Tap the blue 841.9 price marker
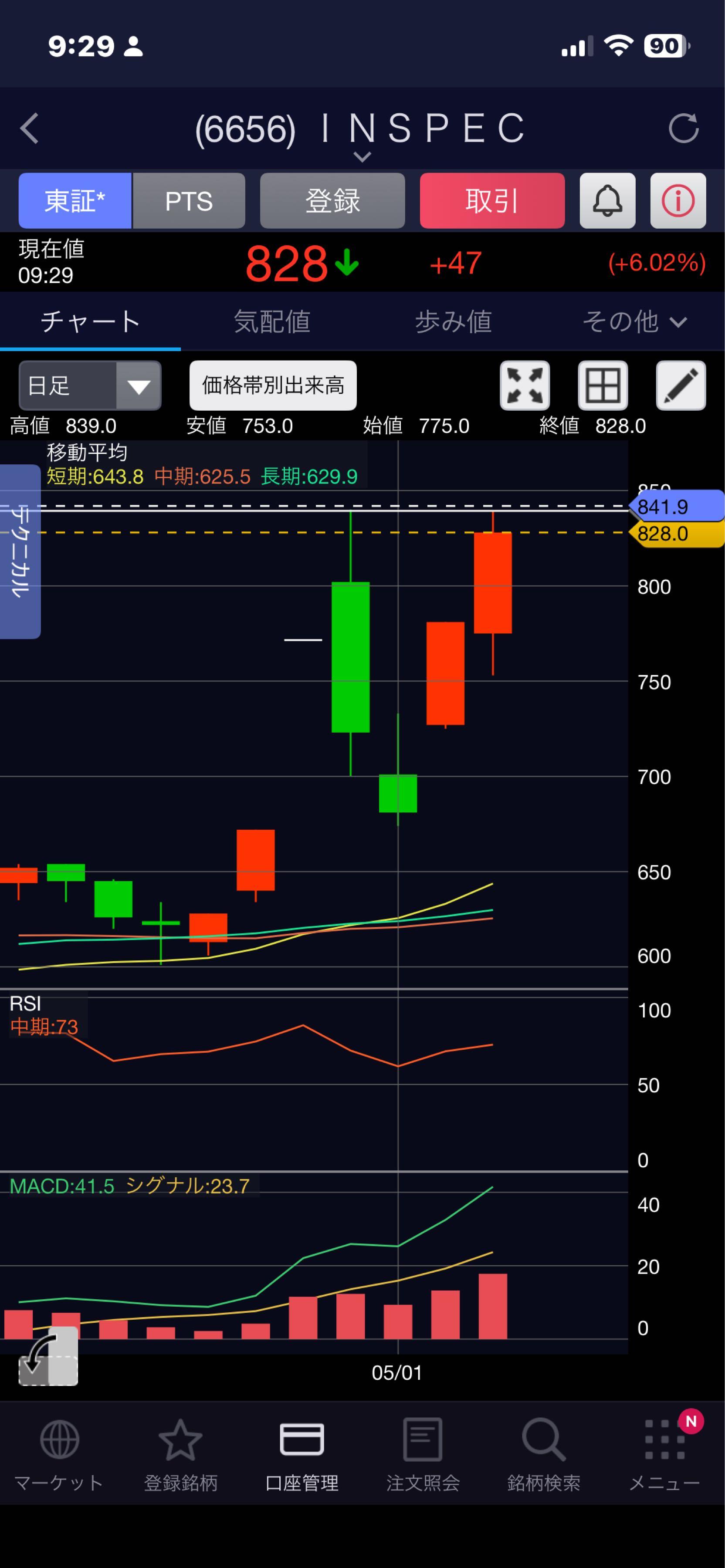 (676, 507)
